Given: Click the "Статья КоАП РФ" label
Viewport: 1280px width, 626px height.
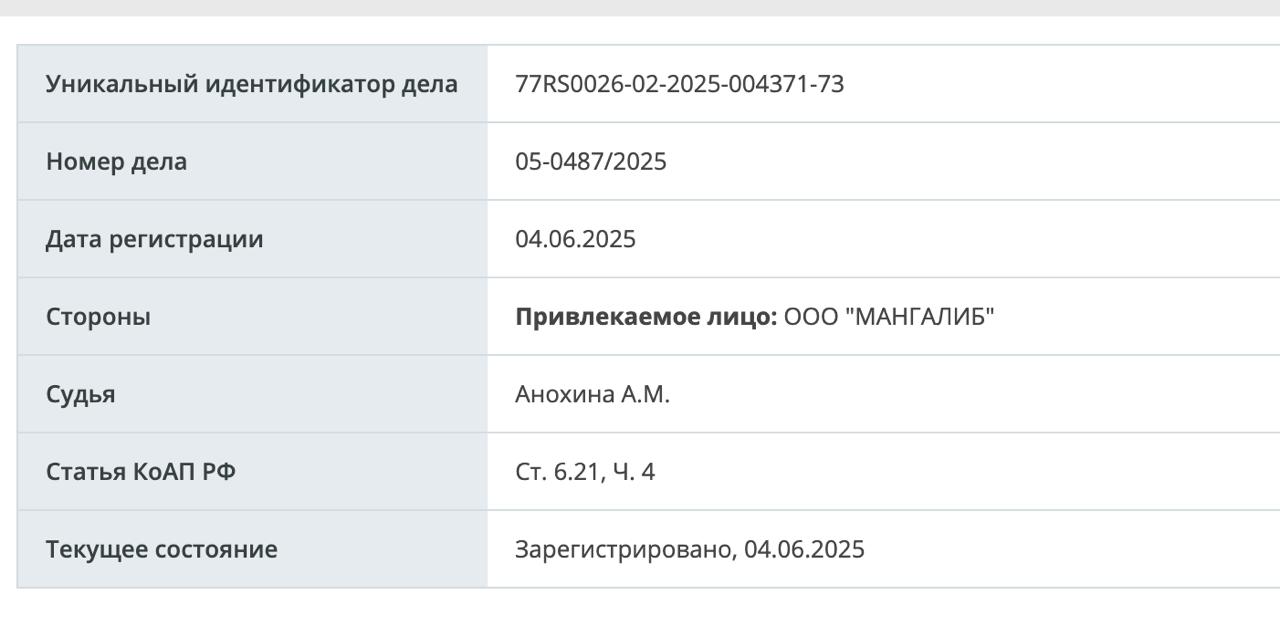Looking at the screenshot, I should click(140, 471).
